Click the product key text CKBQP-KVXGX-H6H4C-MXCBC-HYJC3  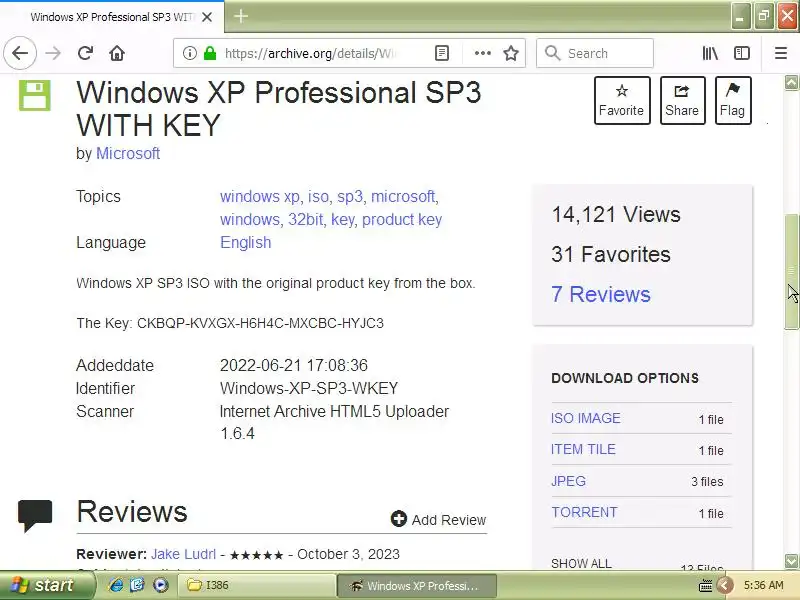(260, 323)
